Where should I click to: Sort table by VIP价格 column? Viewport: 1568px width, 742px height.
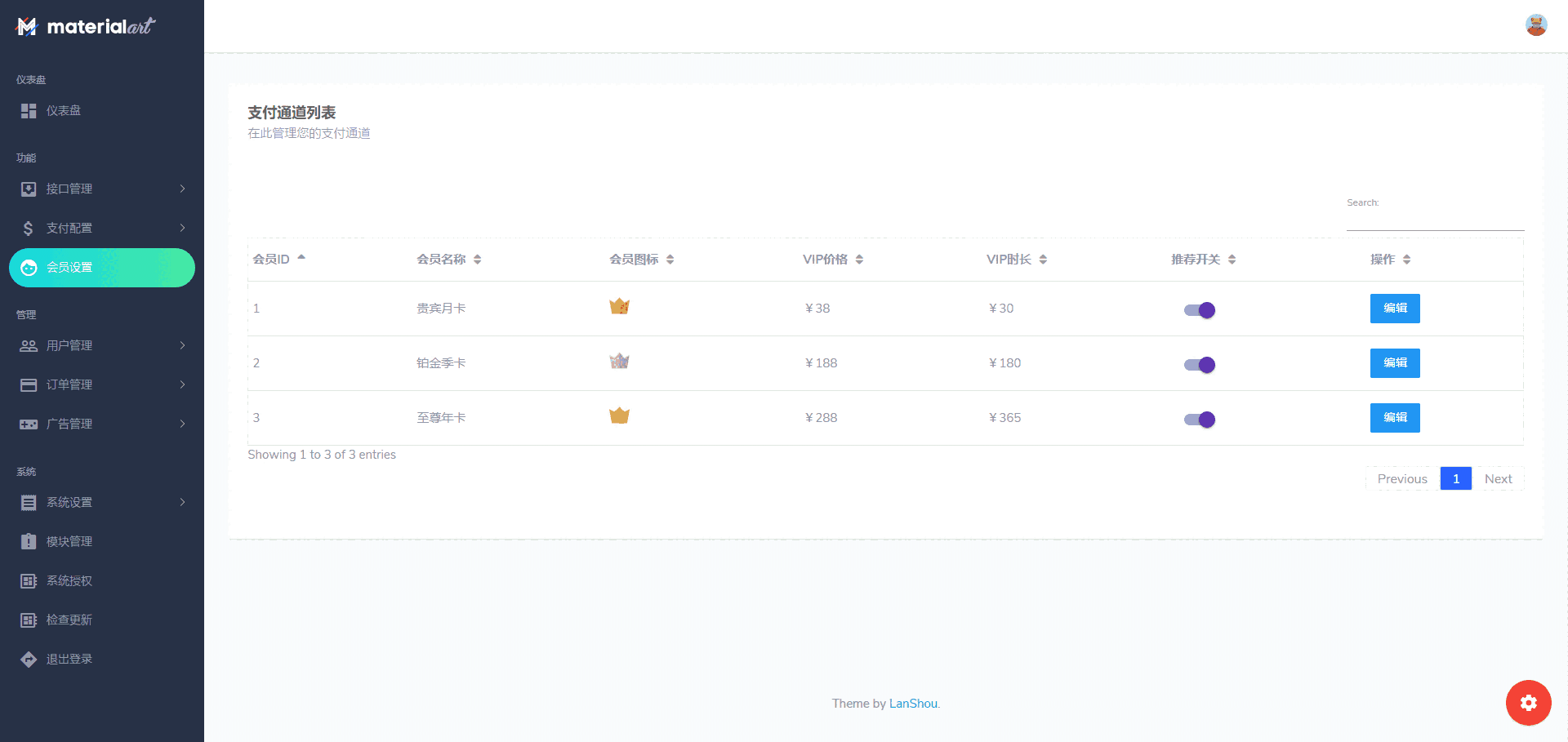click(x=833, y=260)
